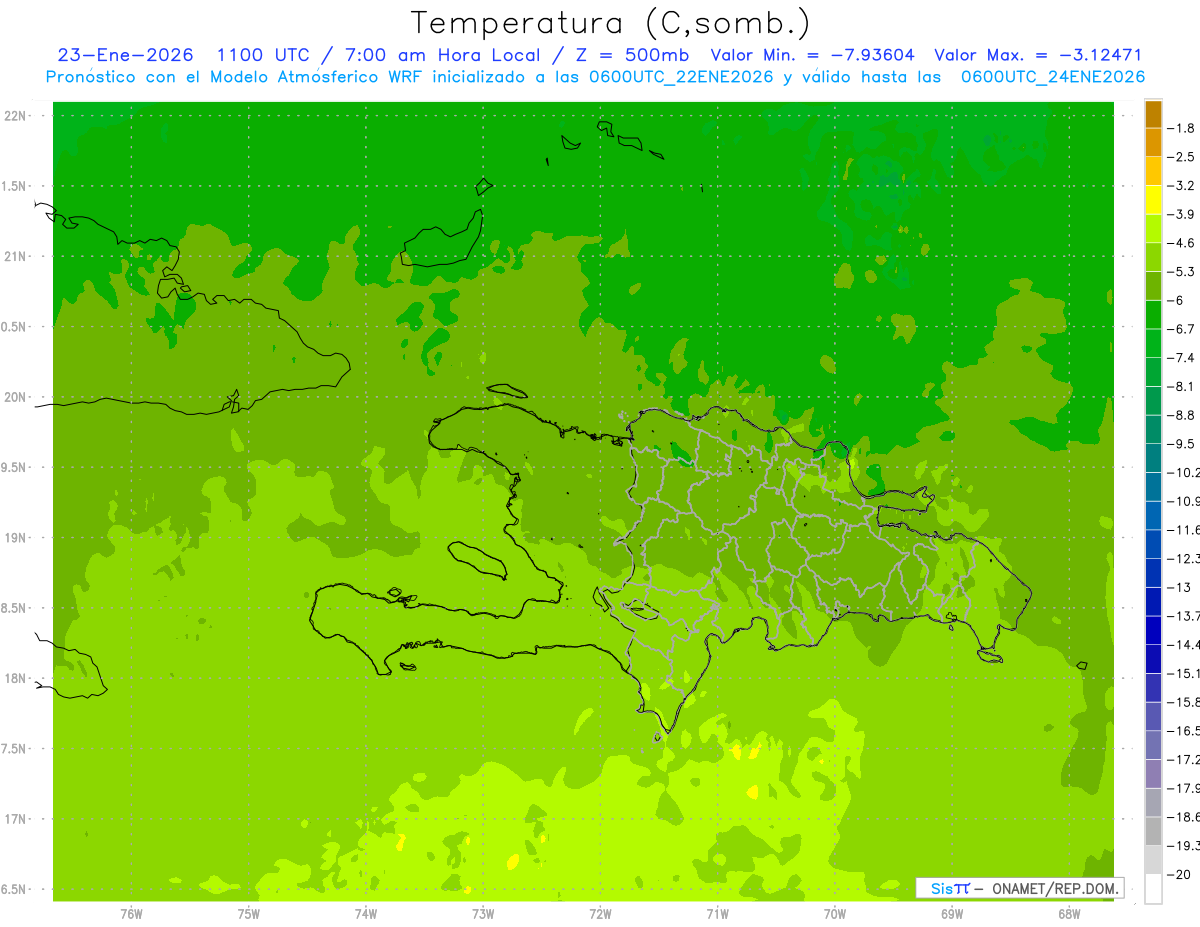Image resolution: width=1200 pixels, height=927 pixels.
Task: Click the '72W' longitude label
Action: pyautogui.click(x=600, y=913)
